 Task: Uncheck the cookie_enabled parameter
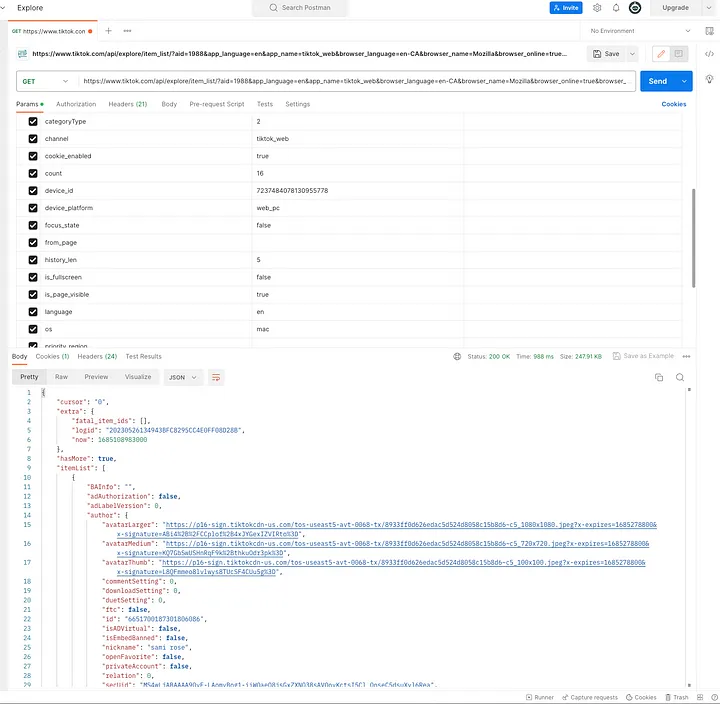33,156
